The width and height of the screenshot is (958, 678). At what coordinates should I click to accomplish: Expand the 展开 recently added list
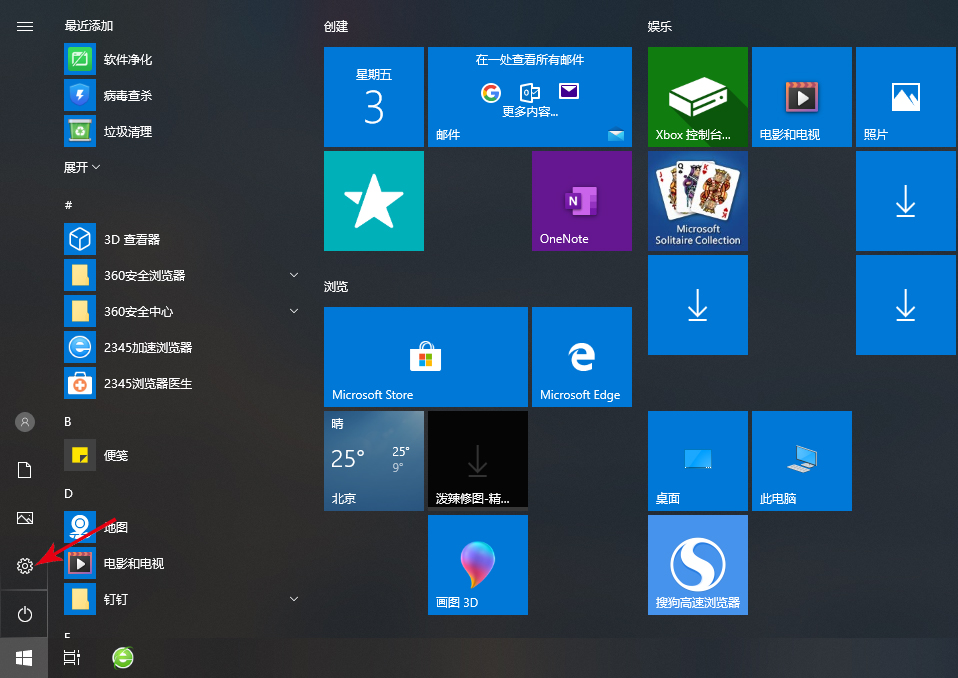[82, 167]
